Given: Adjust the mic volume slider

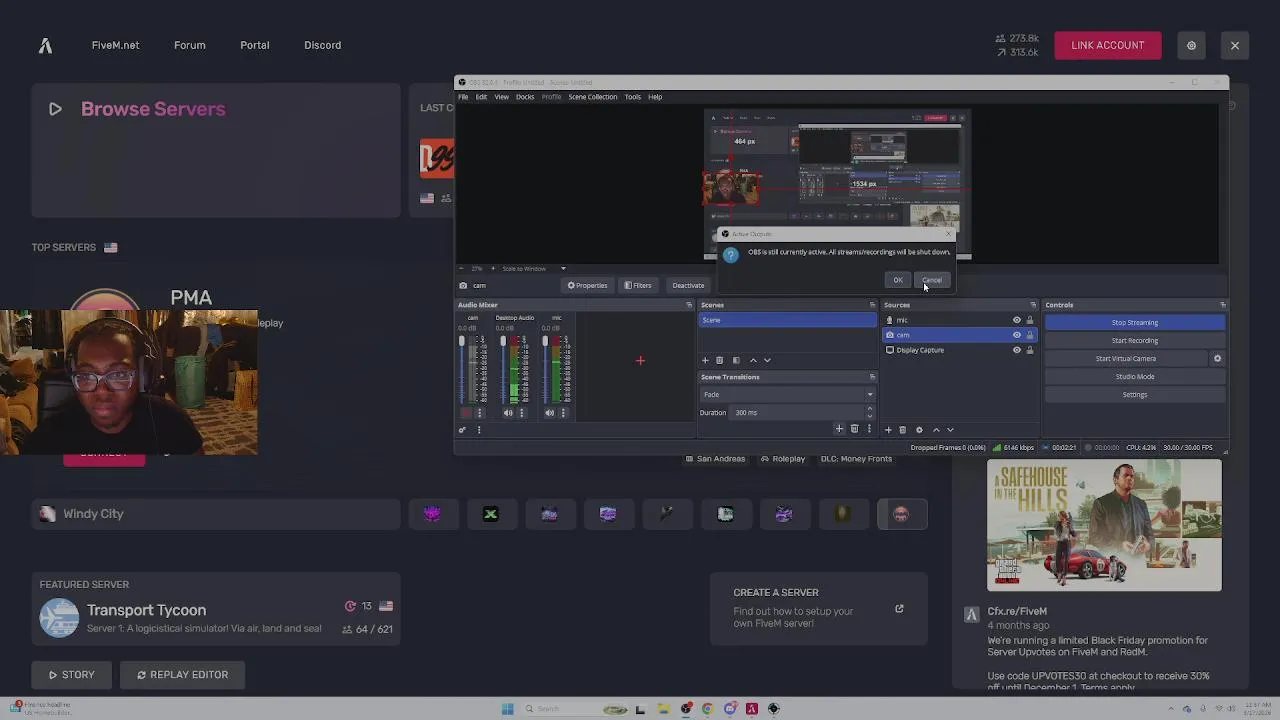Looking at the screenshot, I should pos(545,369).
